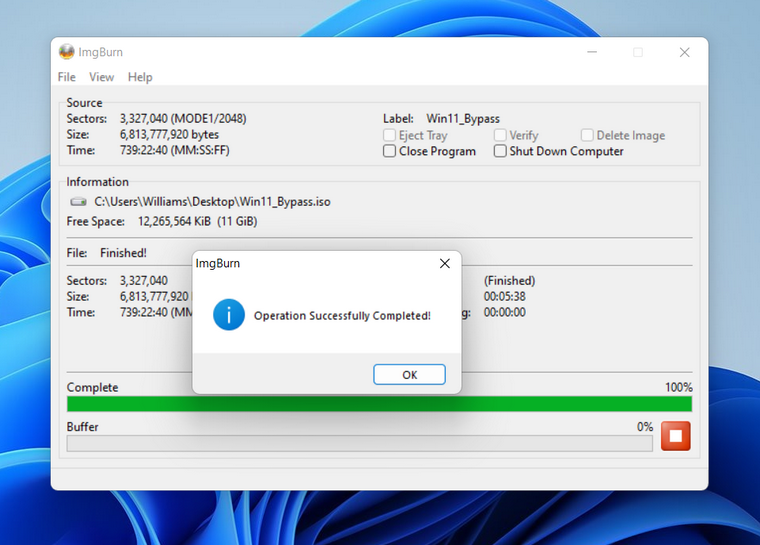Click the empty Buffer progress bar

(360, 443)
